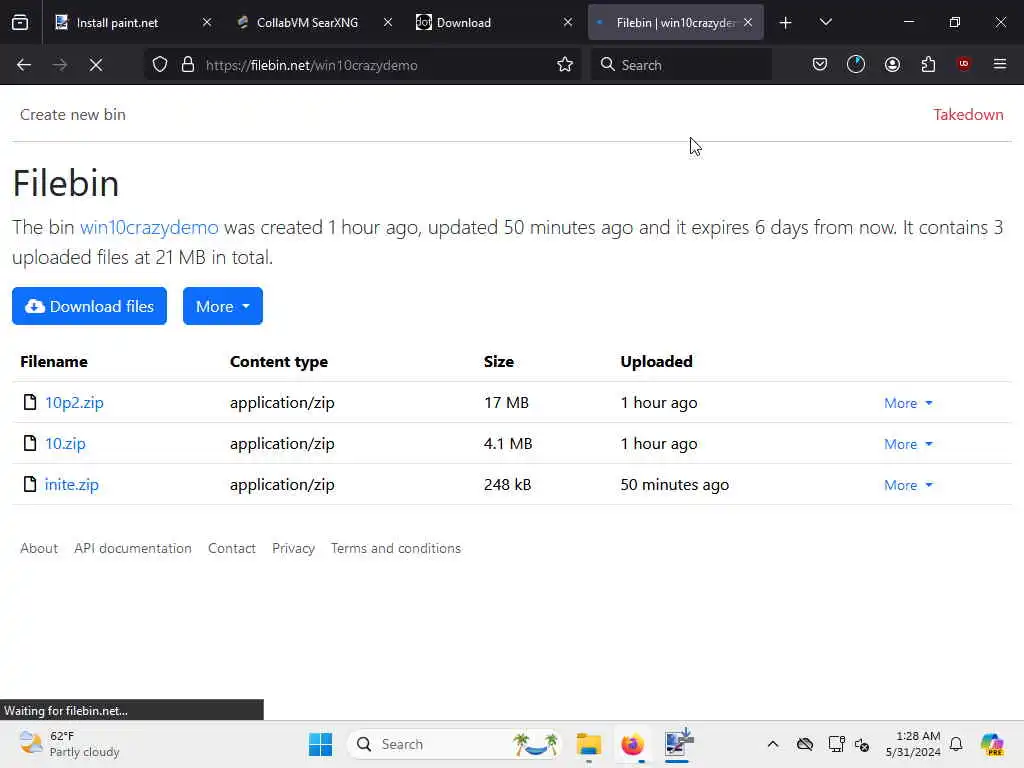Click the Windows taskbar Search box
This screenshot has height=768, width=1024.
point(455,744)
